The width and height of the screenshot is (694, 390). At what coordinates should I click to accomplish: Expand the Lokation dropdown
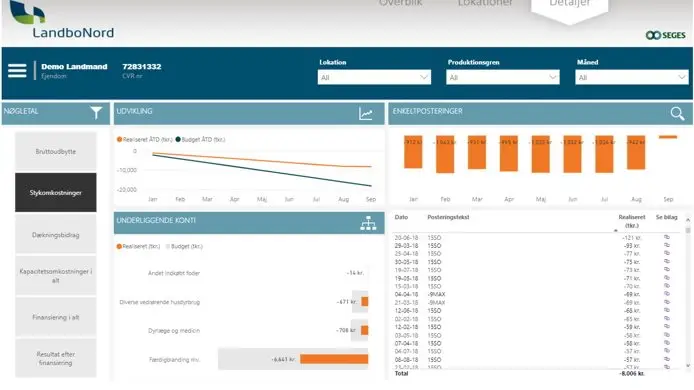(x=374, y=77)
